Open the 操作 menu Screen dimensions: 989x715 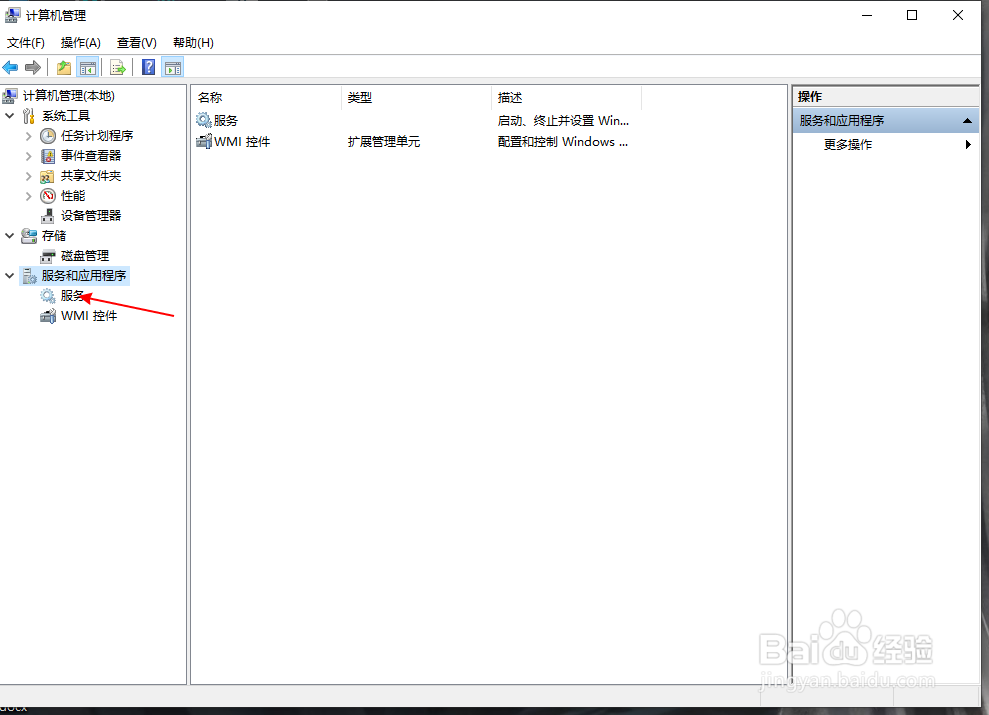tap(80, 42)
